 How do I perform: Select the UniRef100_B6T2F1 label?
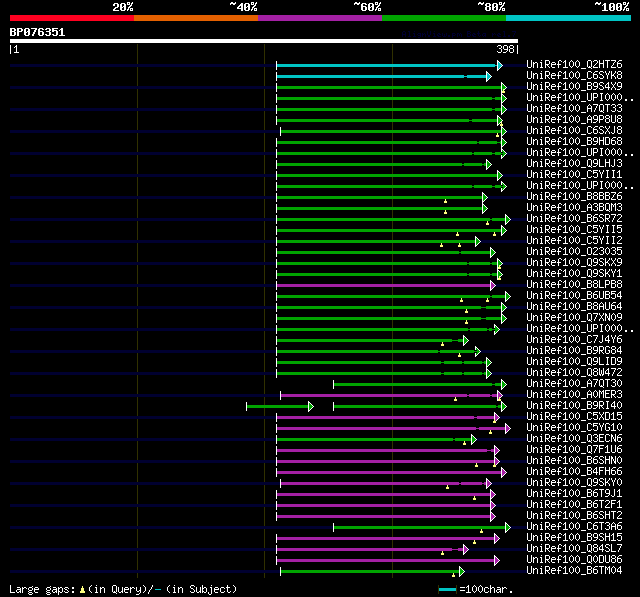click(x=574, y=505)
